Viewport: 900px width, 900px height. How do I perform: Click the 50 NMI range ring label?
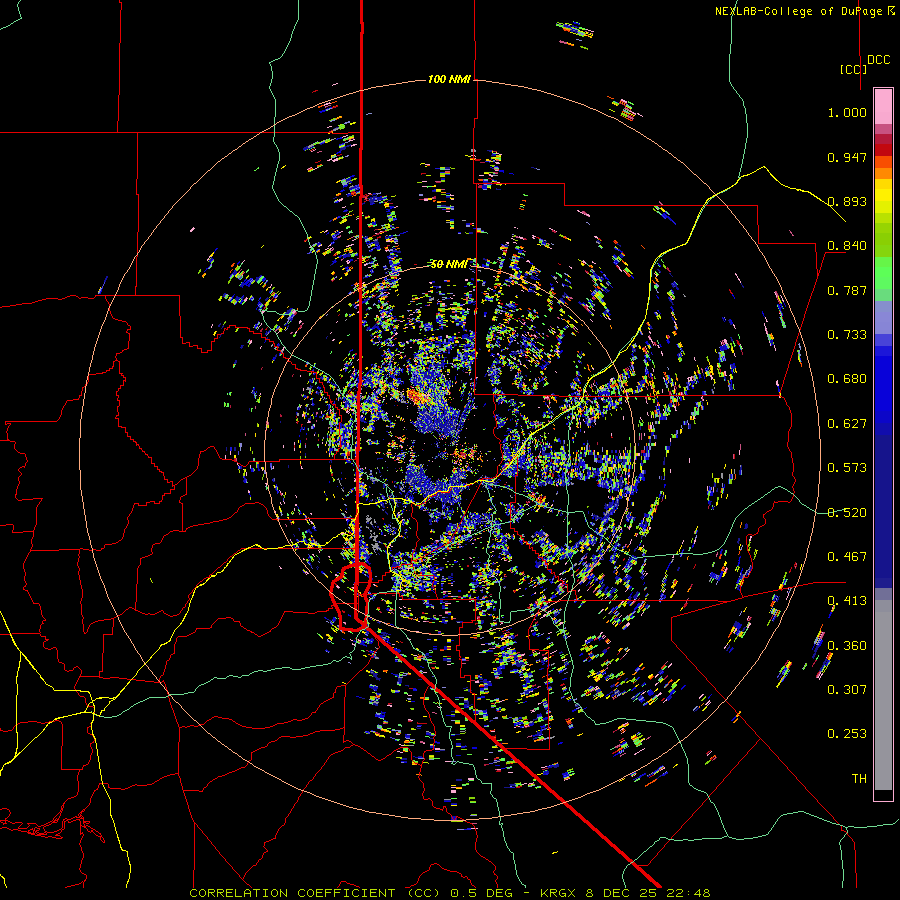pos(449,264)
